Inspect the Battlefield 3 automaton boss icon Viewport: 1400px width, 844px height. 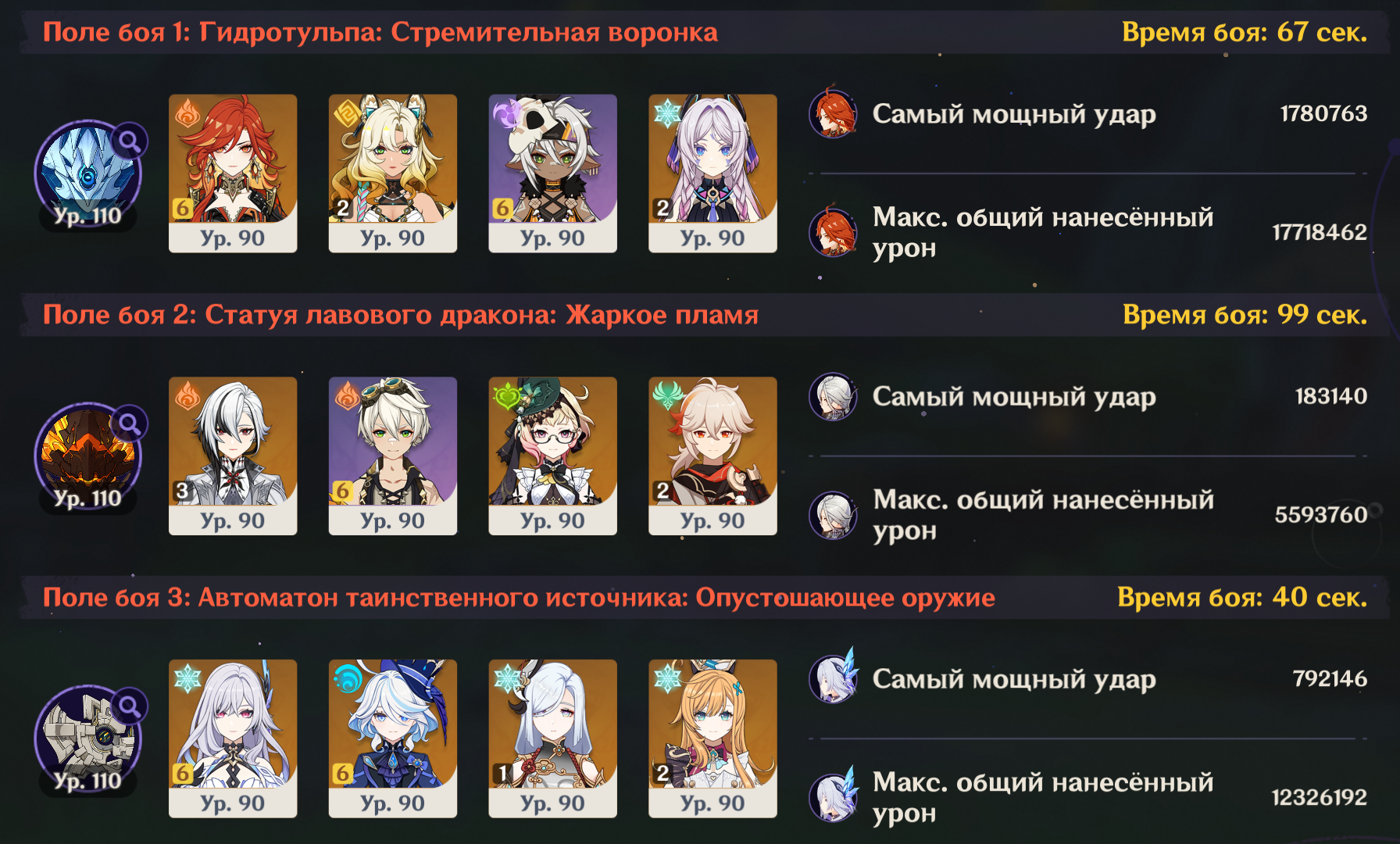[x=87, y=739]
